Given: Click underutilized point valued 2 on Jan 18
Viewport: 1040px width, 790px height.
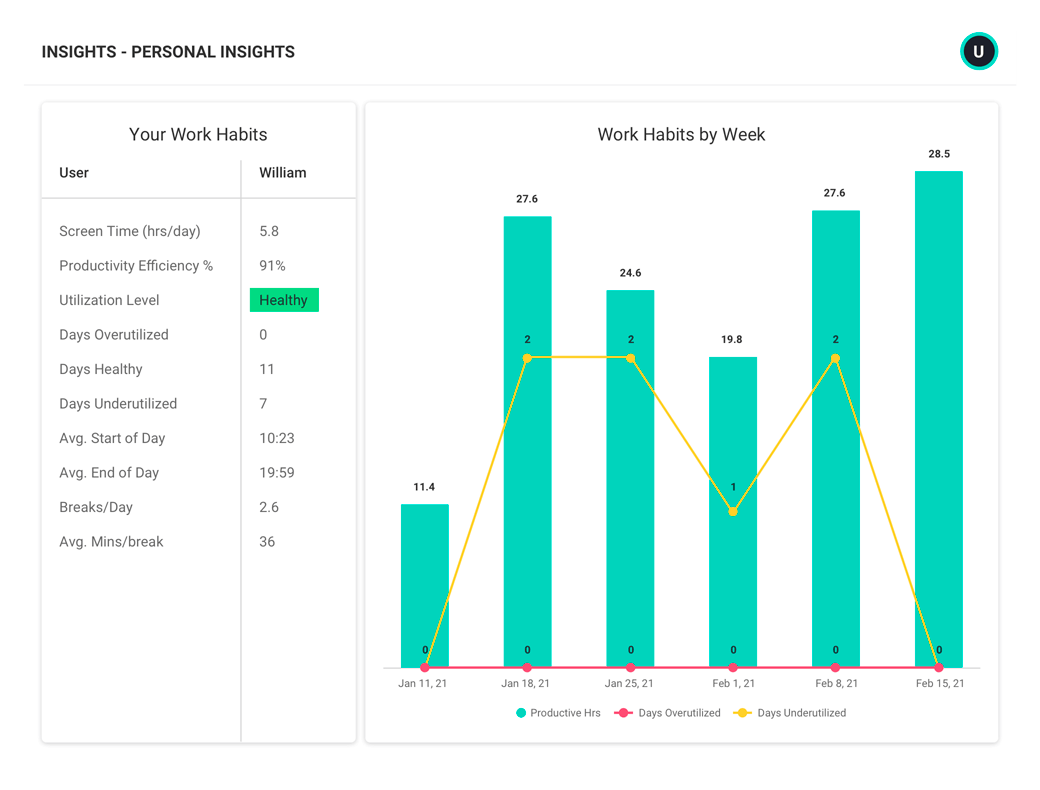Looking at the screenshot, I should tap(527, 358).
